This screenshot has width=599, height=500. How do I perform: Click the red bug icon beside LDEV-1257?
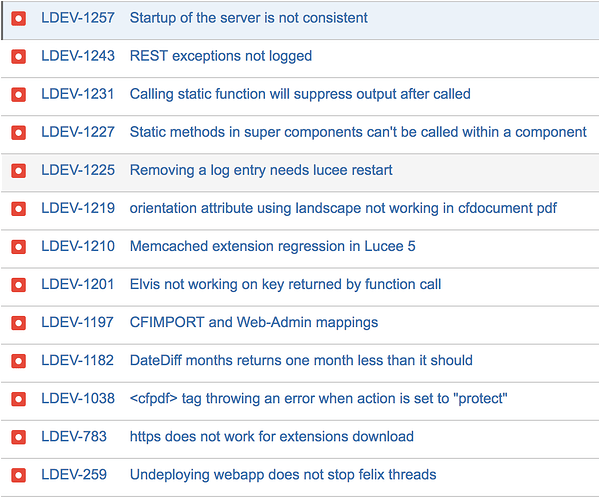(18, 18)
